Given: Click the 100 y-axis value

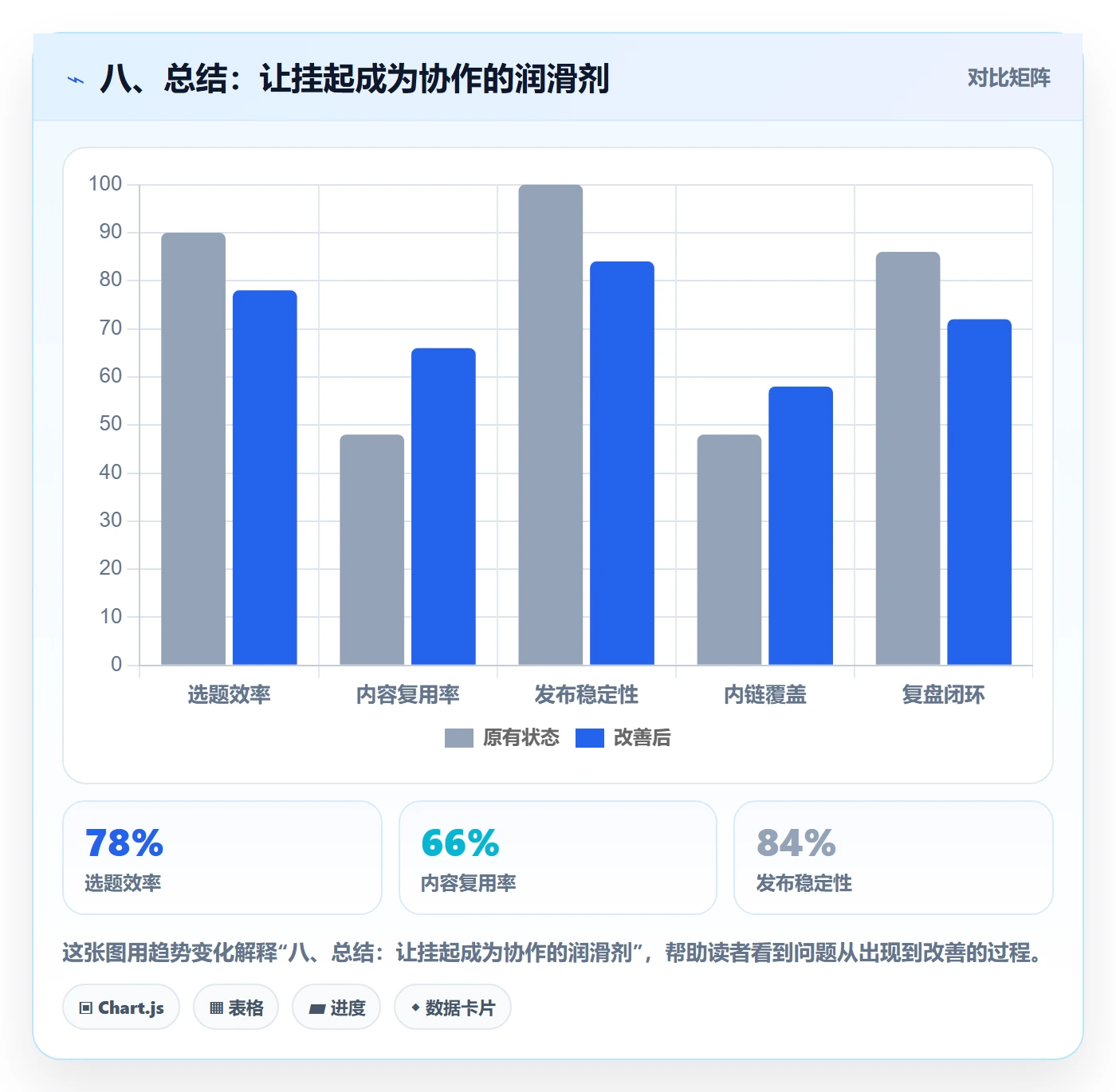Looking at the screenshot, I should pos(105,184).
